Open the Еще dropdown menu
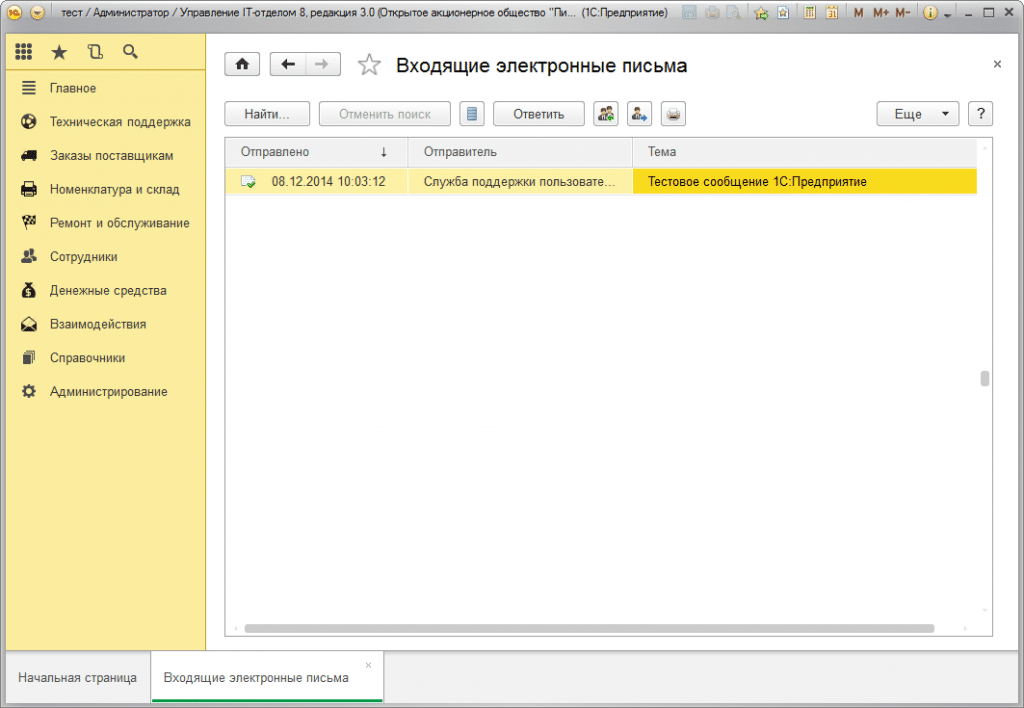The image size is (1024, 708). pos(918,114)
